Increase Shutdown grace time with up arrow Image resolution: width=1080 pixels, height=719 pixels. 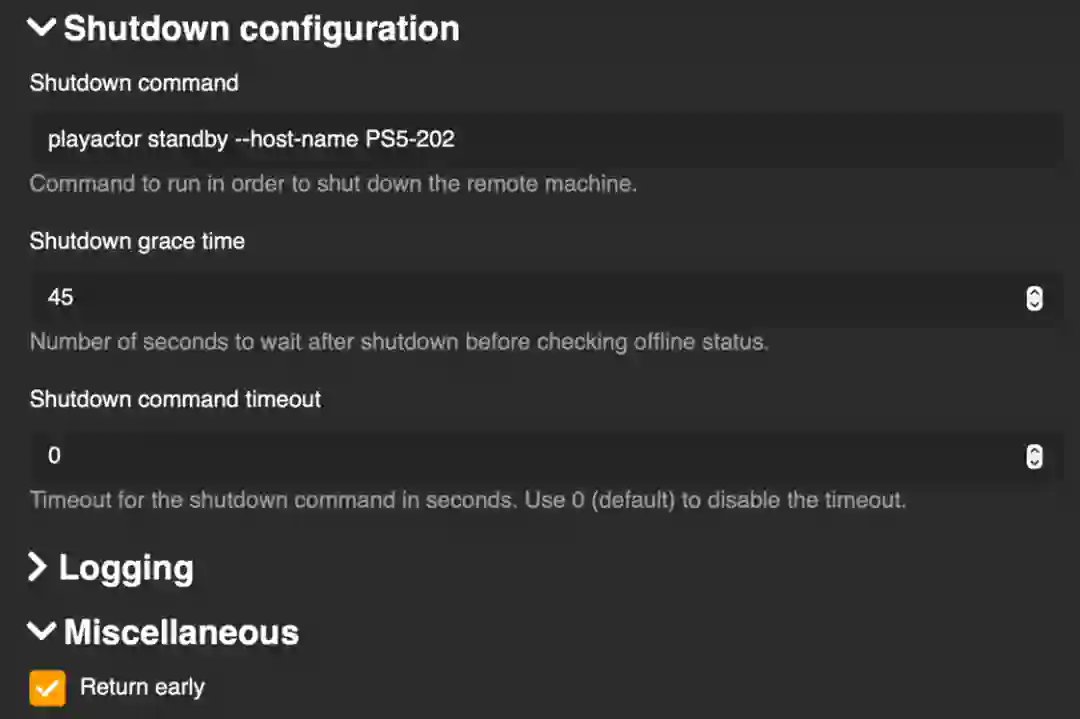coord(1035,292)
